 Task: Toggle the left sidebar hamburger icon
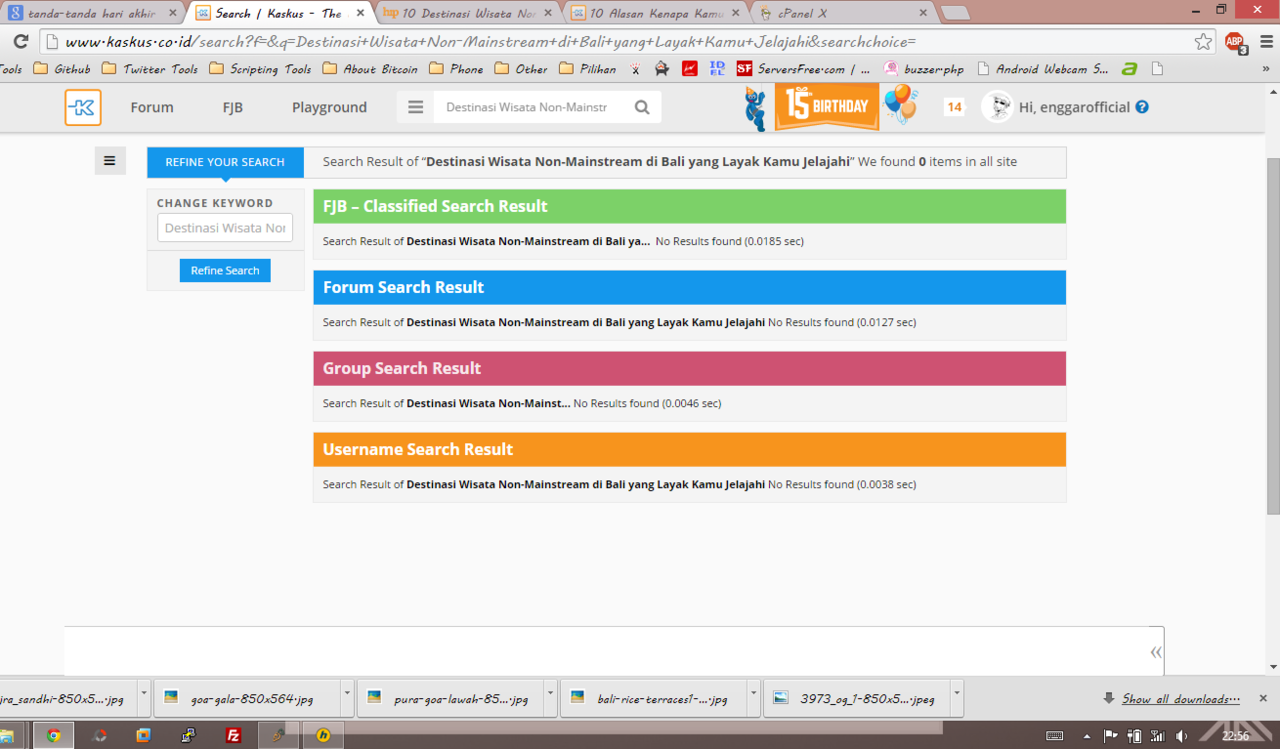click(x=110, y=161)
